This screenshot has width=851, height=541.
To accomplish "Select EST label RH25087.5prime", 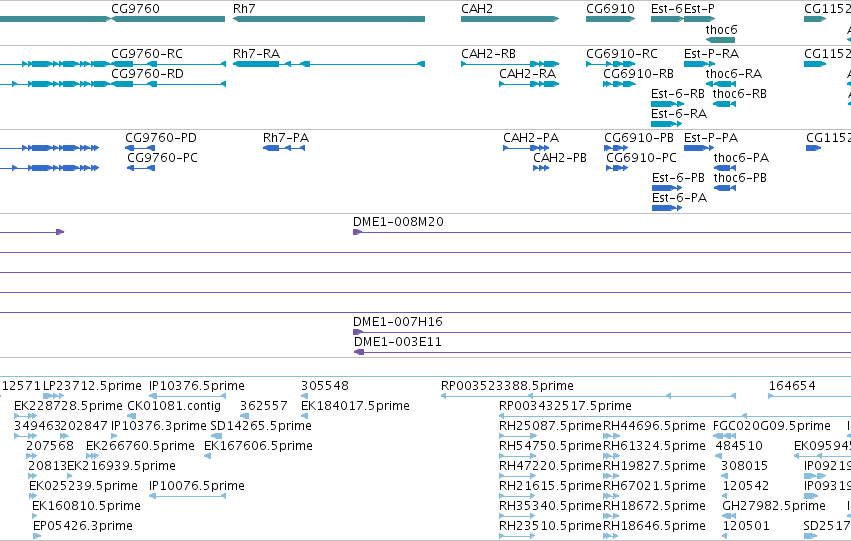I will pyautogui.click(x=550, y=426).
